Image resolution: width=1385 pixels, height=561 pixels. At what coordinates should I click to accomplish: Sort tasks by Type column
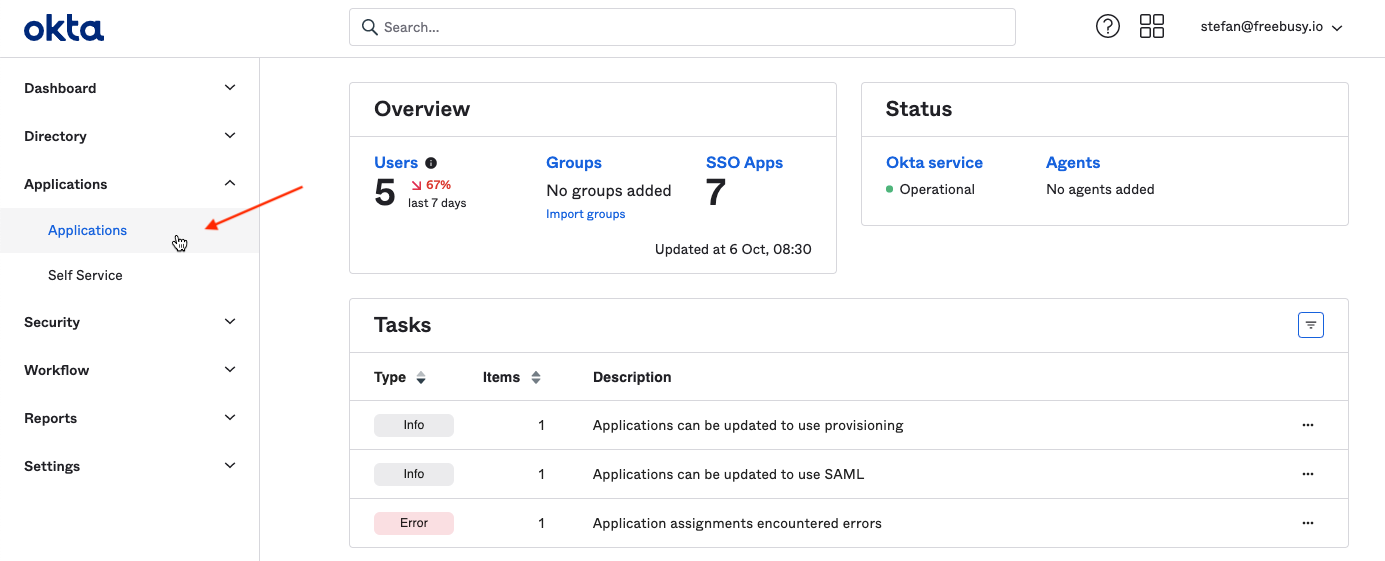[x=400, y=377]
